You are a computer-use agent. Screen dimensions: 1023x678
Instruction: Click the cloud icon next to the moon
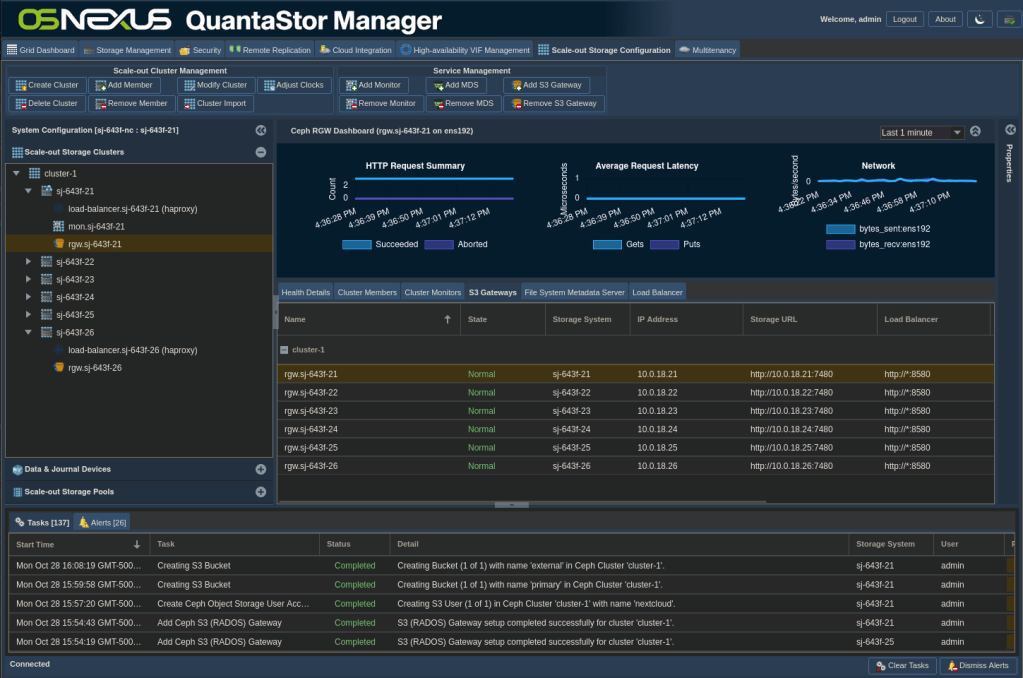tap(1005, 19)
